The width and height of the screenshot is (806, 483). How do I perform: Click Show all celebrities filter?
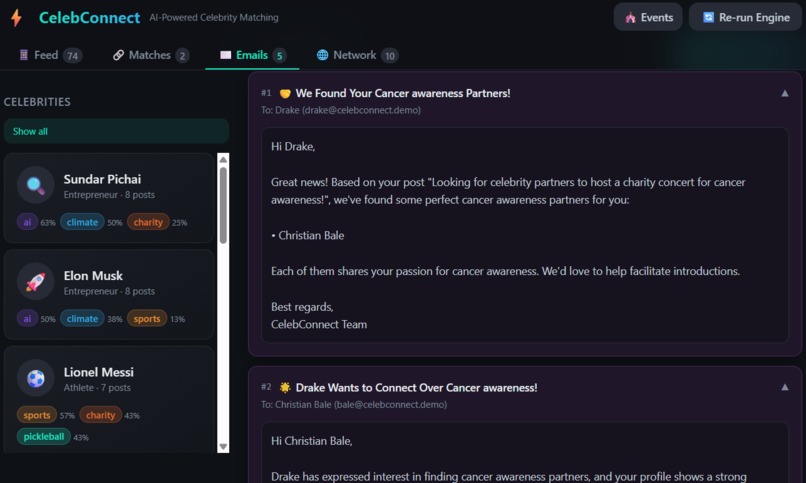(x=116, y=131)
